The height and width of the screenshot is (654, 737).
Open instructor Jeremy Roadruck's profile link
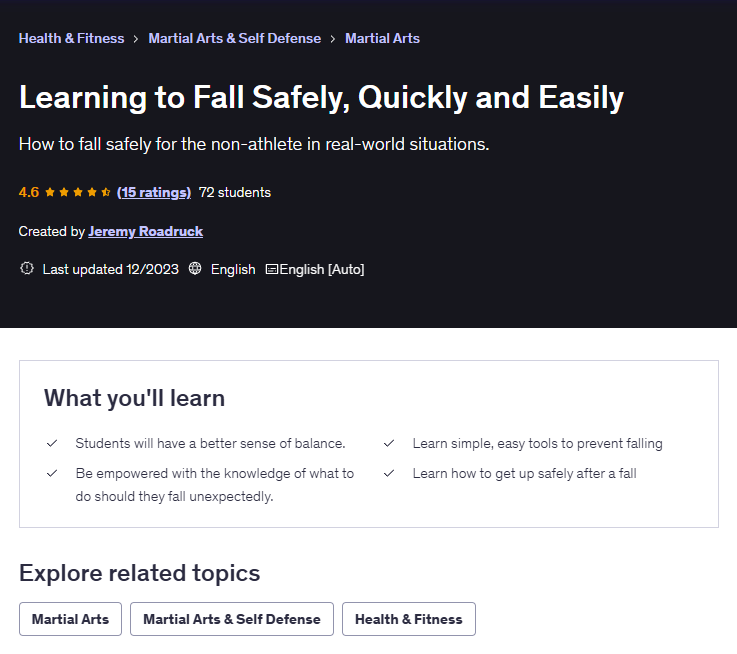pyautogui.click(x=145, y=231)
